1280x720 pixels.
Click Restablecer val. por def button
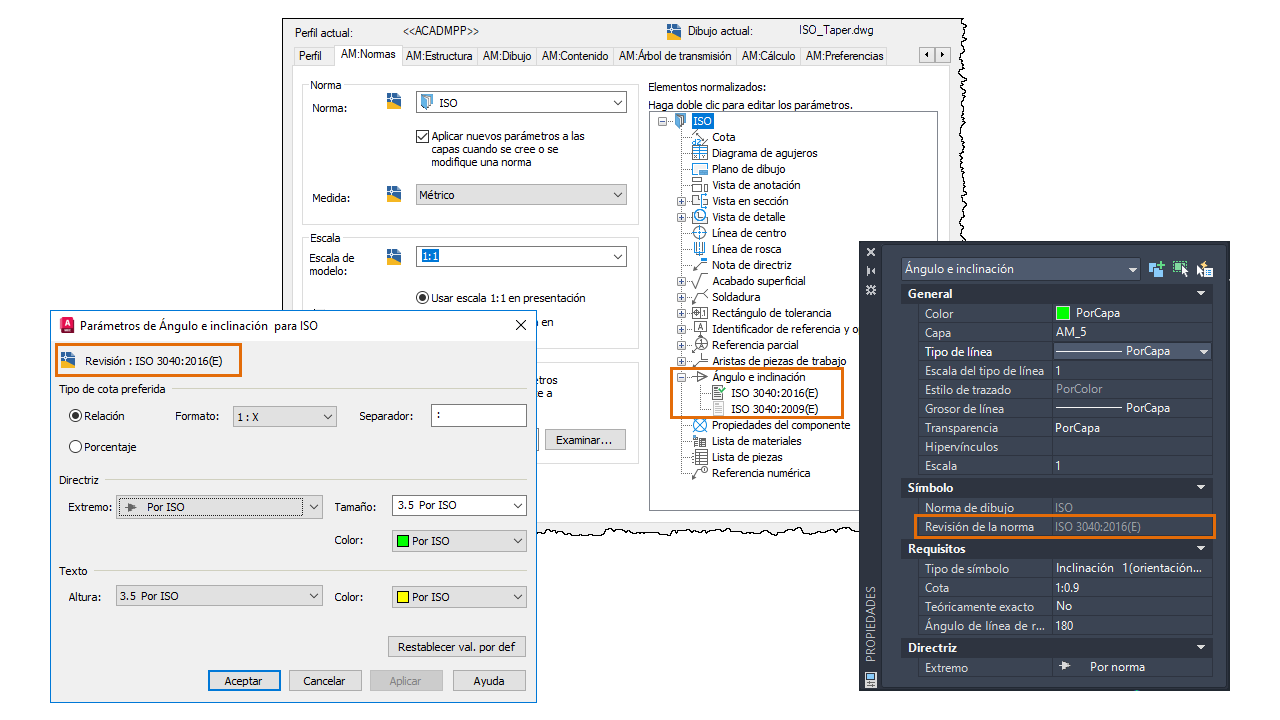click(457, 646)
